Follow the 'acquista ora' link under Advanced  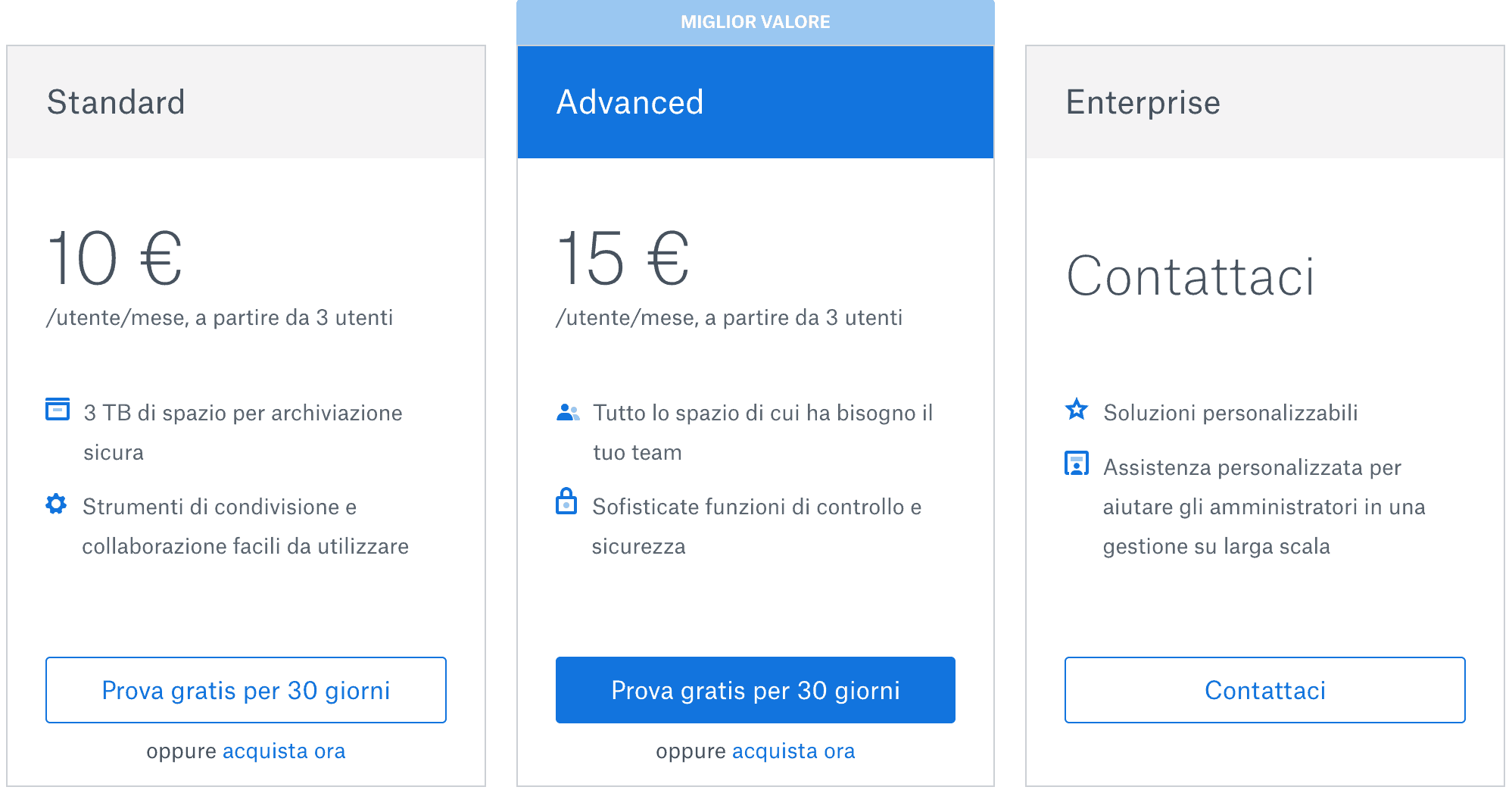[x=793, y=751]
